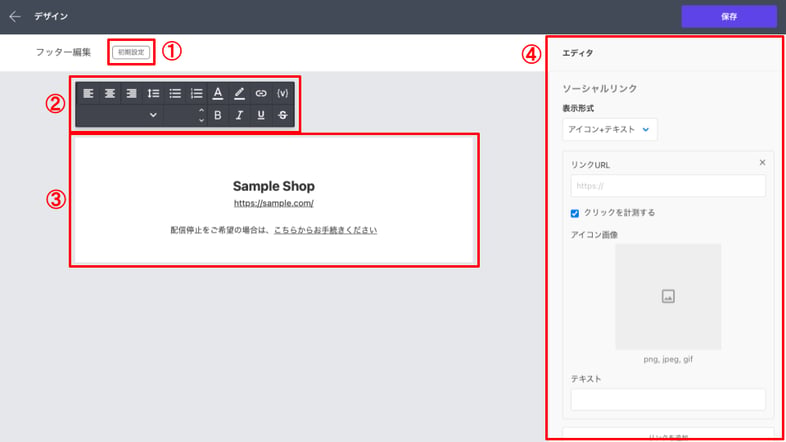
Task: Select the Sample Shop heading text
Action: [274, 186]
